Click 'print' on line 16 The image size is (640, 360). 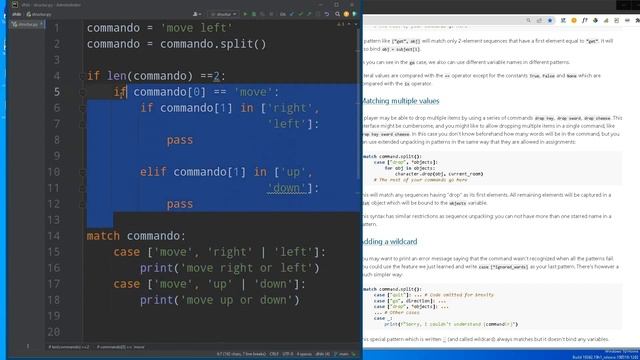tap(157, 268)
